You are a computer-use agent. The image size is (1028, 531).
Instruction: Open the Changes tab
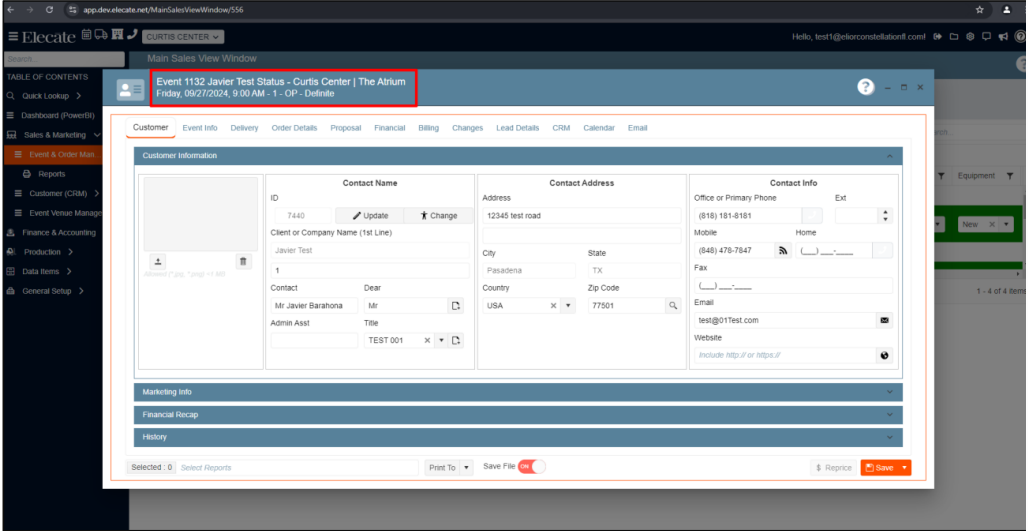[467, 128]
